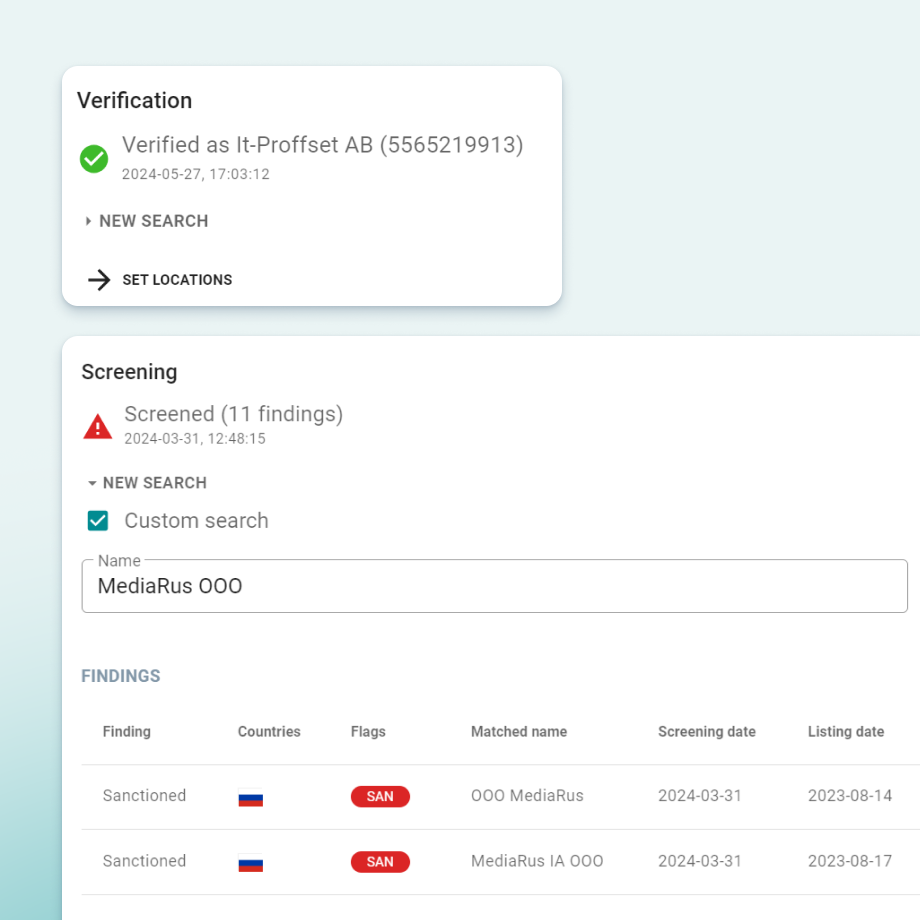Click the Verification card title
Image resolution: width=920 pixels, height=920 pixels.
tap(134, 100)
